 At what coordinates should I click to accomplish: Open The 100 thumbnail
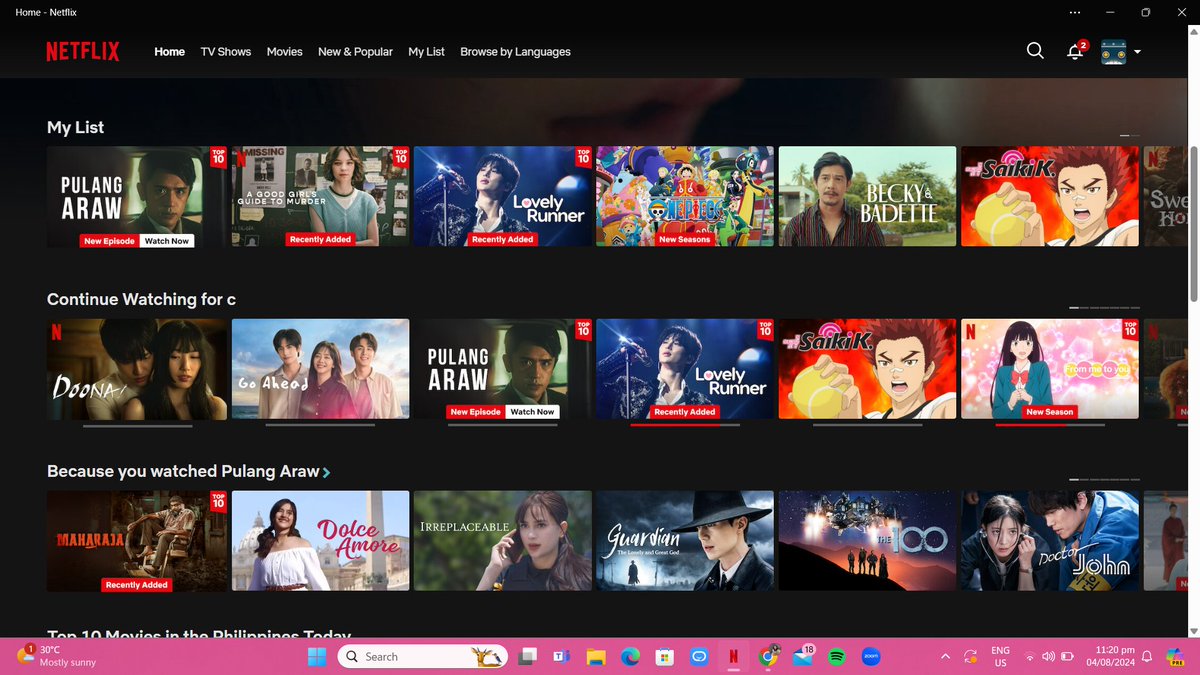pos(868,541)
